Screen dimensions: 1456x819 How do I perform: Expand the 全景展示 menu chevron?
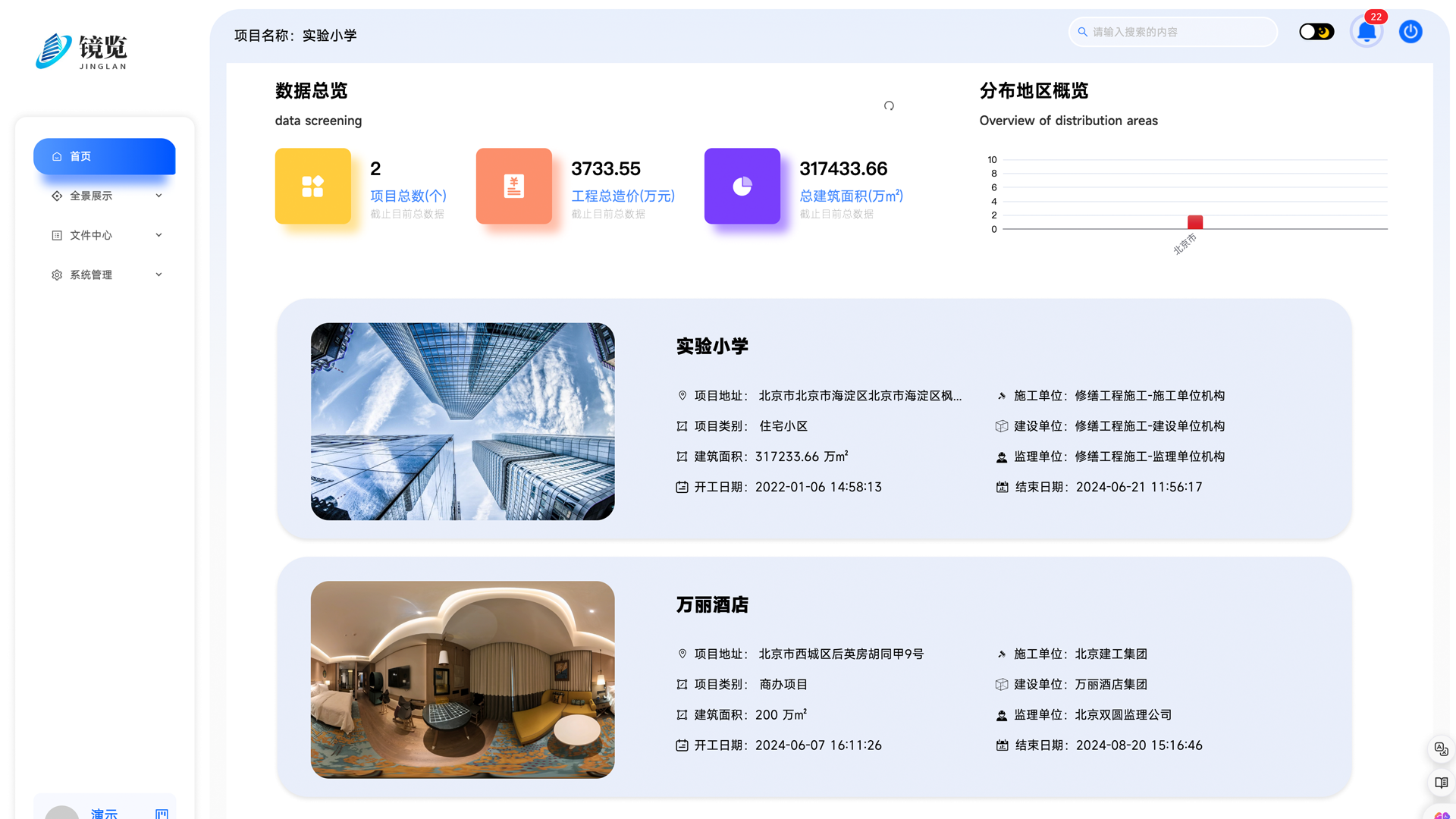click(158, 196)
